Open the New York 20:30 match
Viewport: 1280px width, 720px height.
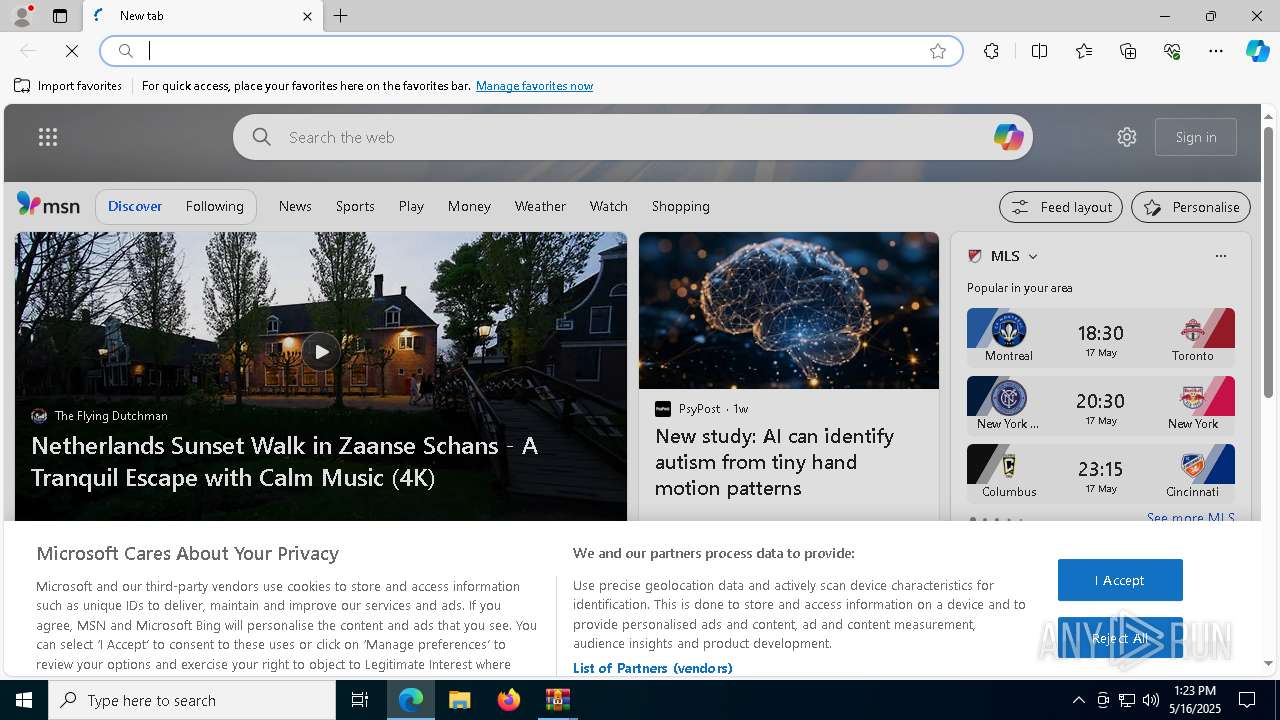click(x=1101, y=405)
